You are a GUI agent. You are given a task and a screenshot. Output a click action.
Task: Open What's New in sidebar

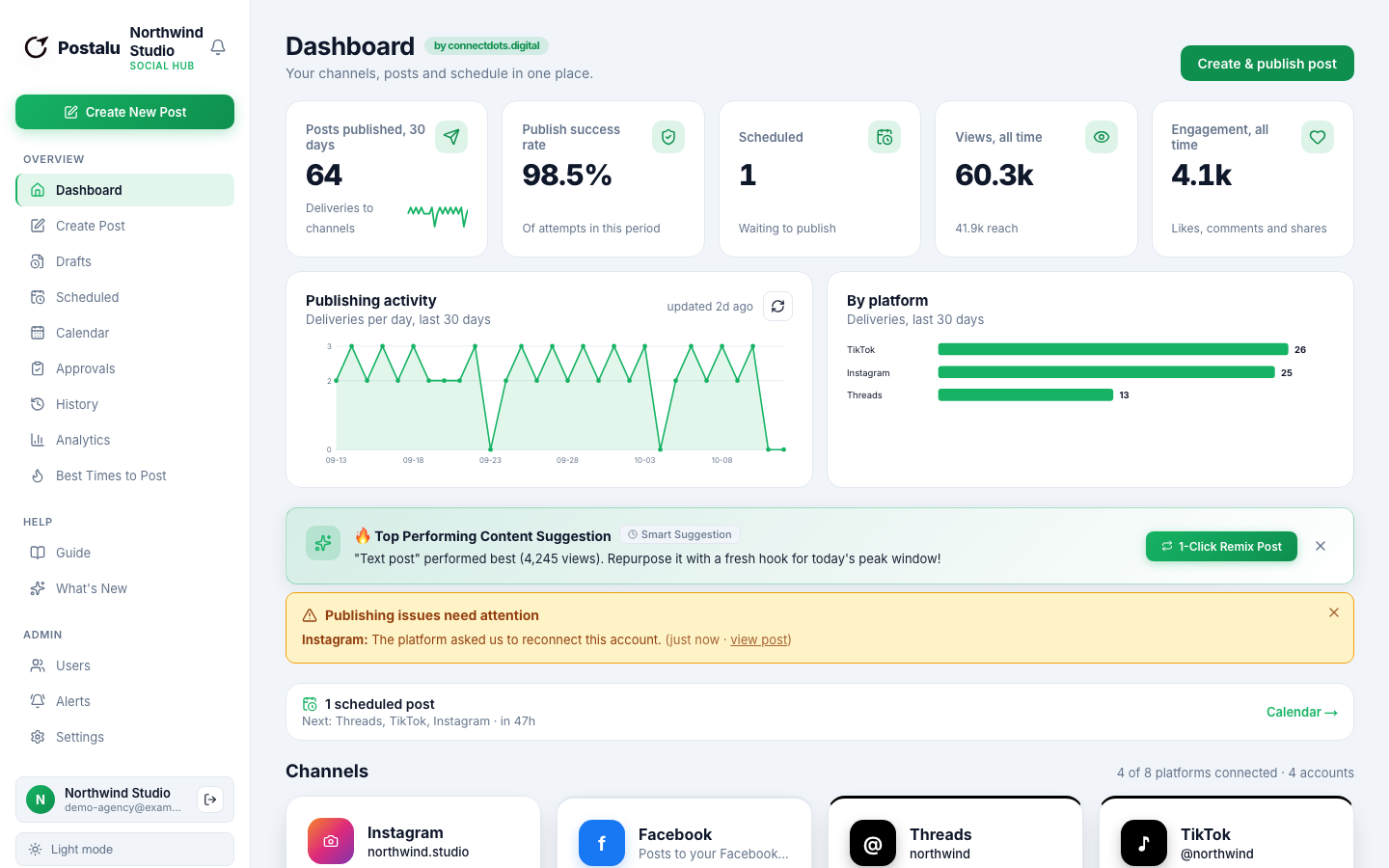pyautogui.click(x=124, y=588)
